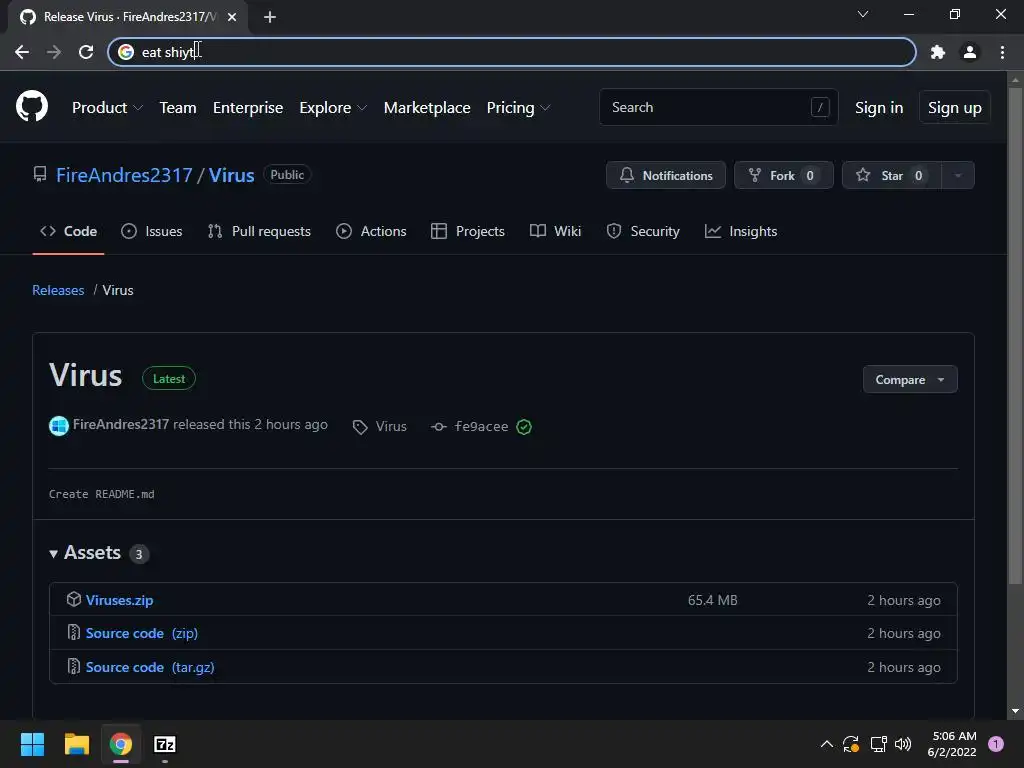This screenshot has height=768, width=1024.
Task: Expand the Explore dropdown menu
Action: coord(333,108)
